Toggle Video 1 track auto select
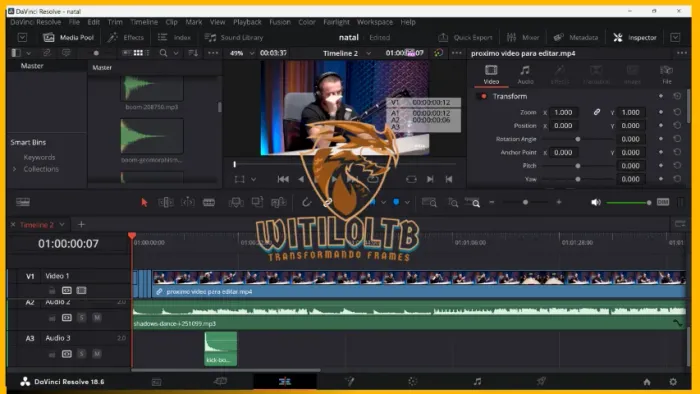Image resolution: width=700 pixels, height=394 pixels. point(67,290)
